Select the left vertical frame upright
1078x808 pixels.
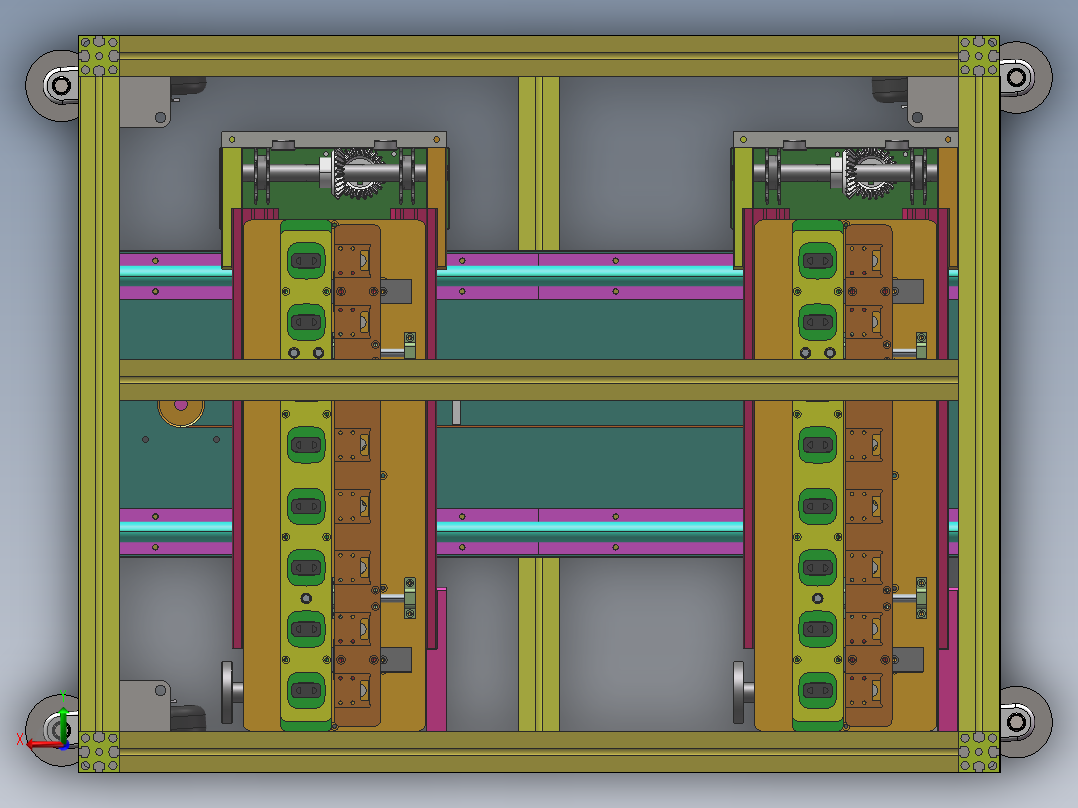tap(99, 404)
